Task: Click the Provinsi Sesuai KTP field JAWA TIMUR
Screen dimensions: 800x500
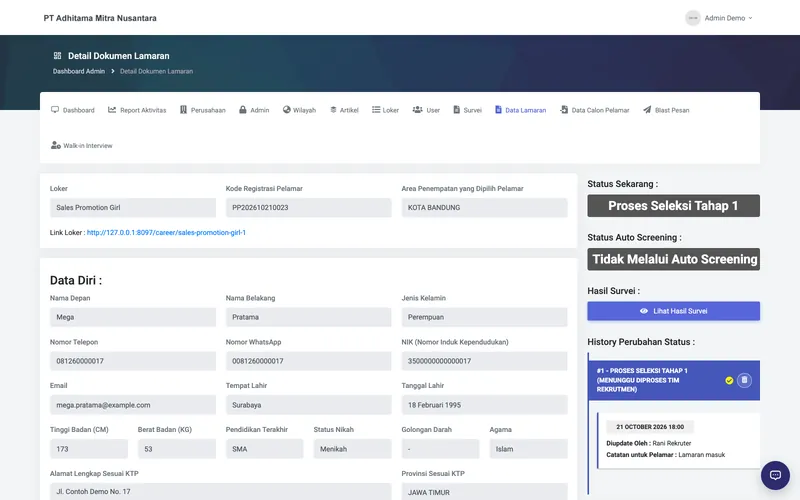Action: tap(484, 491)
